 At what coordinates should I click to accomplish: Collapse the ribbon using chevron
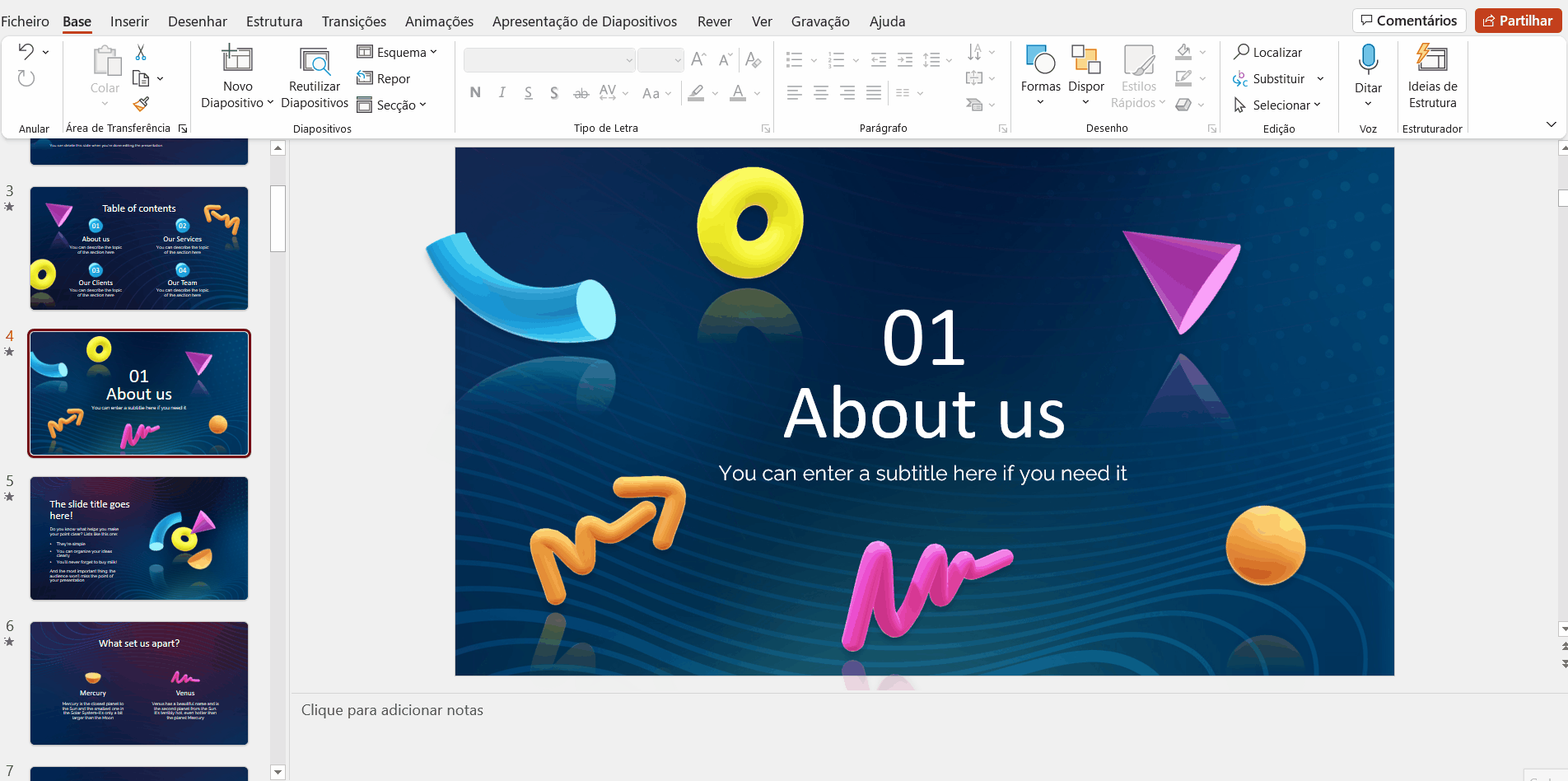[x=1551, y=124]
